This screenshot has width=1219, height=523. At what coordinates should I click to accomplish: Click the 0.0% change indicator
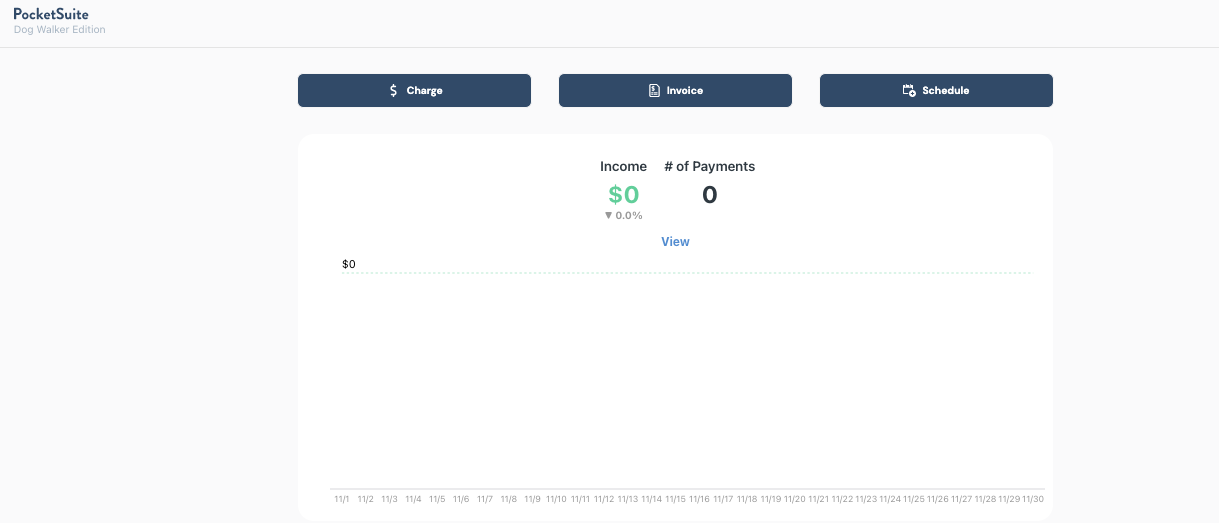(623, 215)
